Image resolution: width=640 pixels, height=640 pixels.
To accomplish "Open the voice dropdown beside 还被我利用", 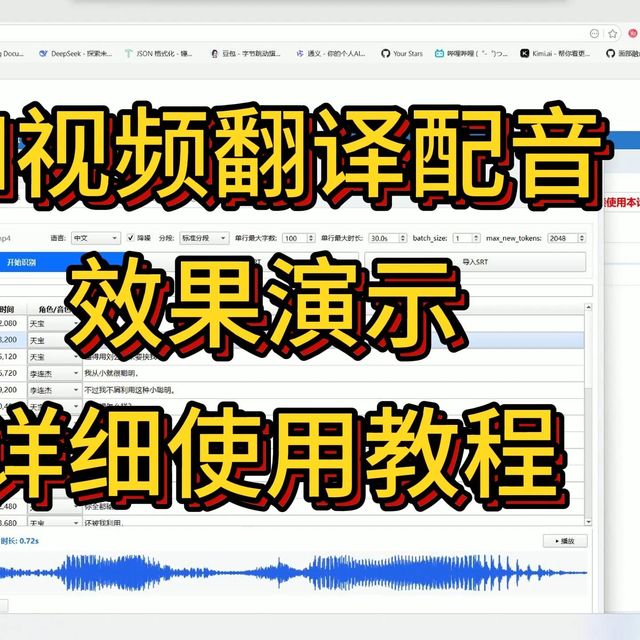I will pyautogui.click(x=55, y=522).
